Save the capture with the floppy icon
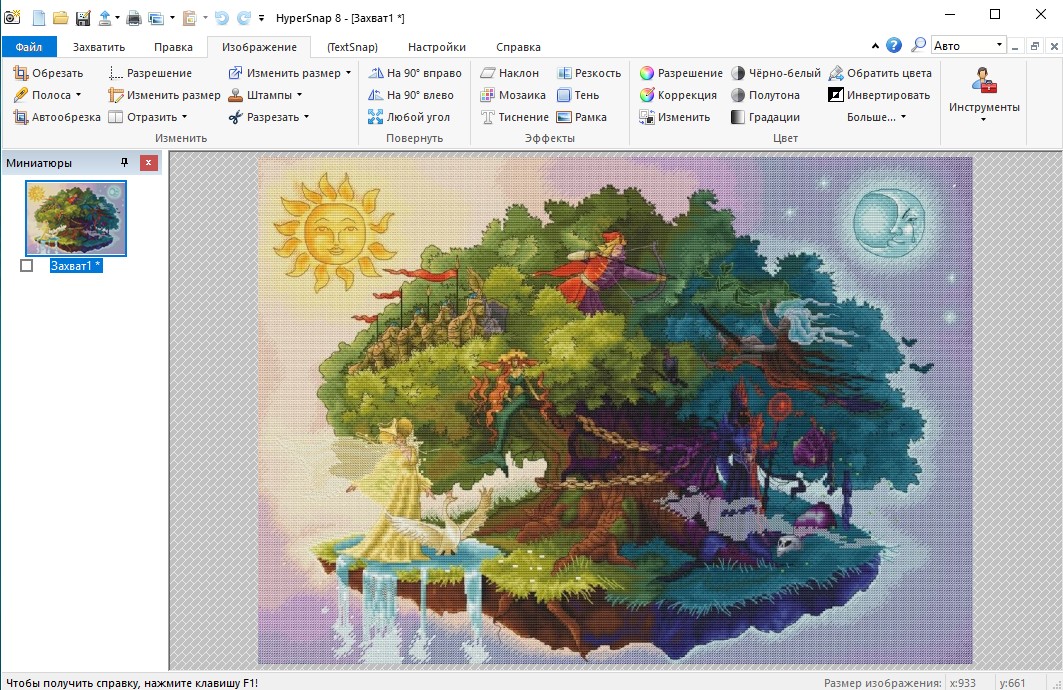Image resolution: width=1063 pixels, height=690 pixels. point(83,18)
